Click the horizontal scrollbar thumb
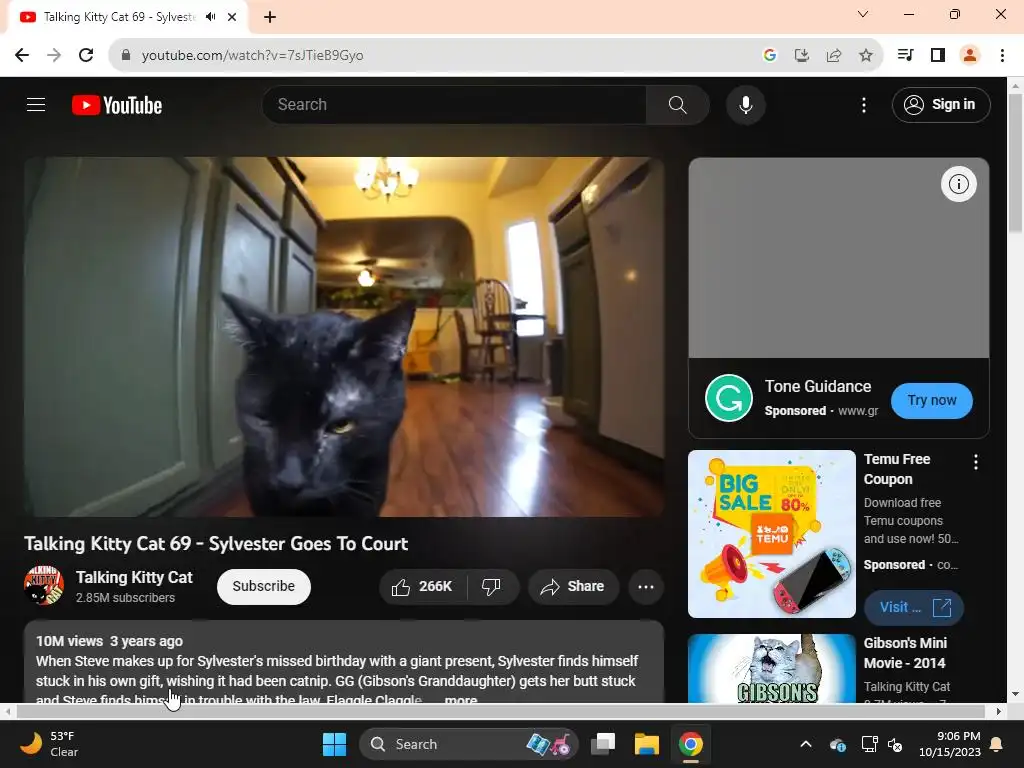This screenshot has height=768, width=1024. [500, 711]
